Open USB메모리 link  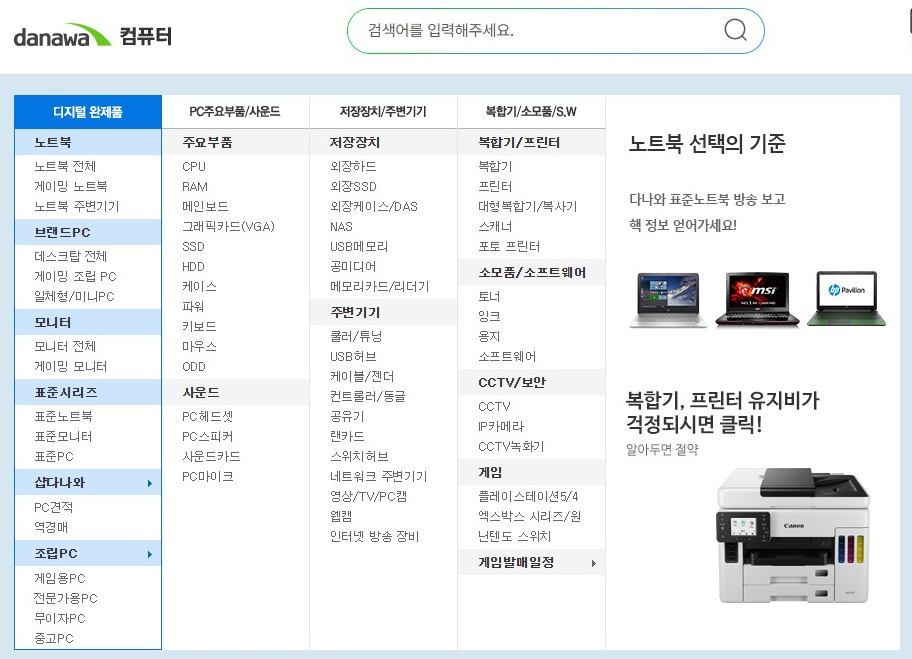(359, 247)
